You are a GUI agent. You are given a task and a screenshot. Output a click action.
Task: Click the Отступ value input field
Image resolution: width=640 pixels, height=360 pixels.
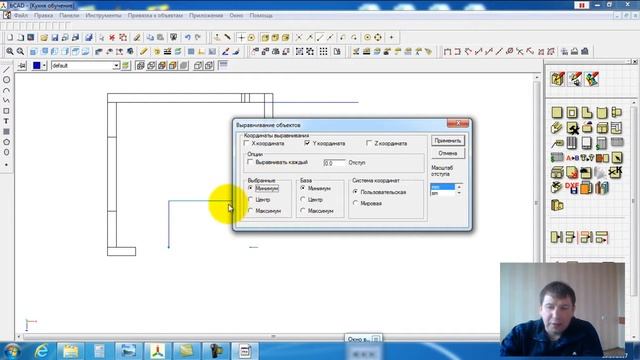[x=334, y=163]
